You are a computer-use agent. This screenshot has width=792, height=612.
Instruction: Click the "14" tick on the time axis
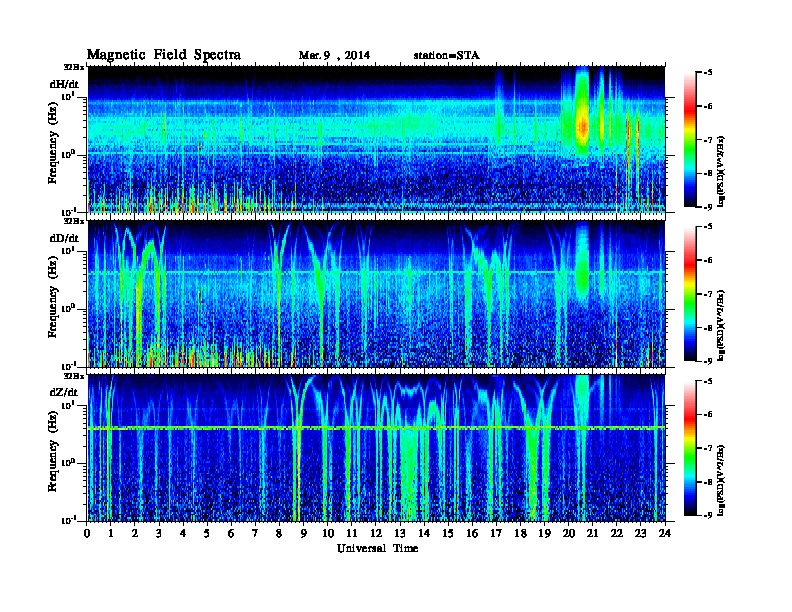[424, 533]
